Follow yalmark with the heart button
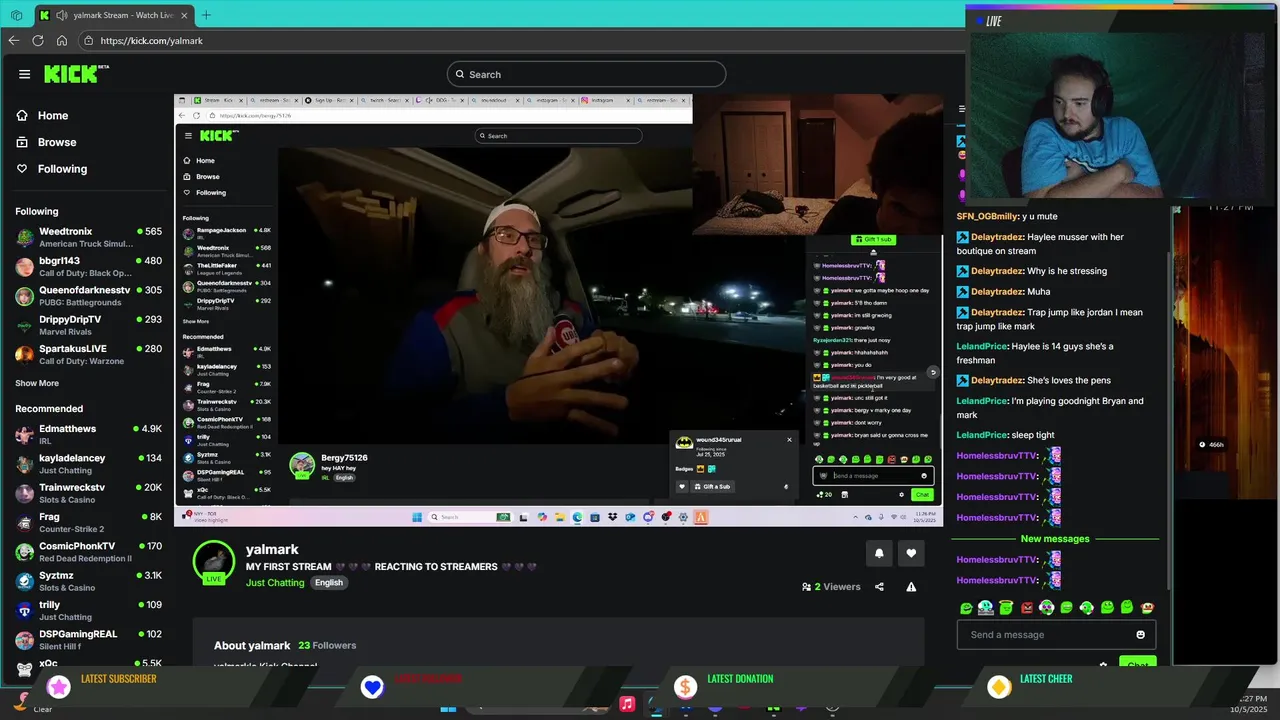 coord(911,553)
